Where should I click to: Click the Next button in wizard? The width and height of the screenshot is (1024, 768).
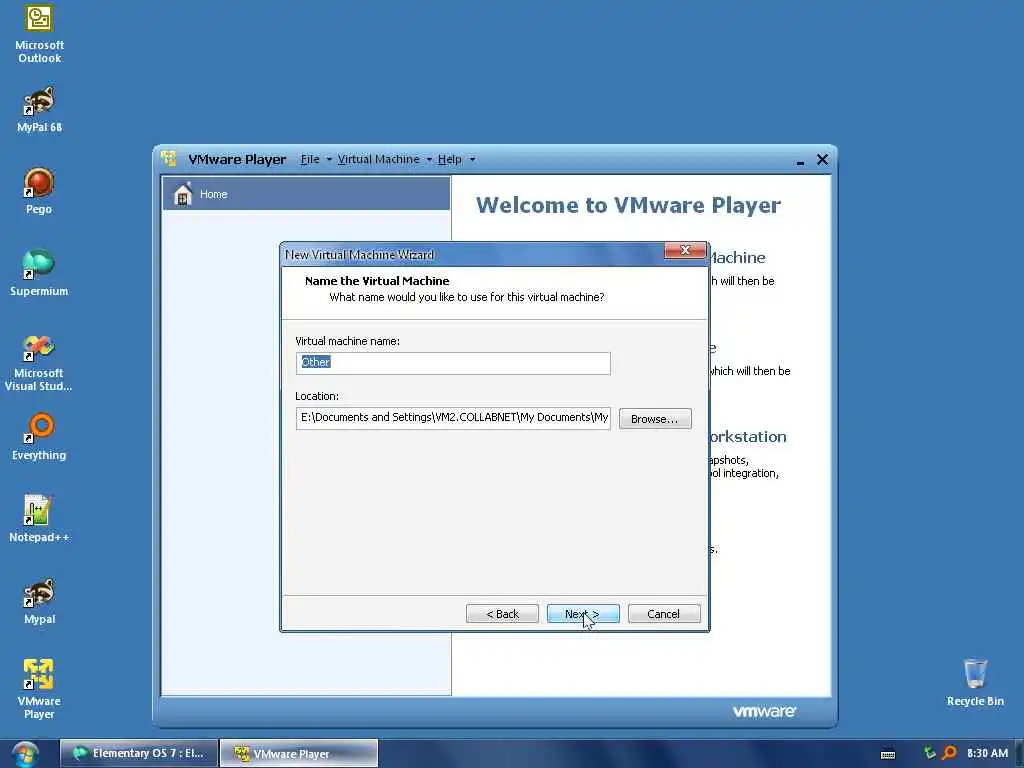pos(583,614)
